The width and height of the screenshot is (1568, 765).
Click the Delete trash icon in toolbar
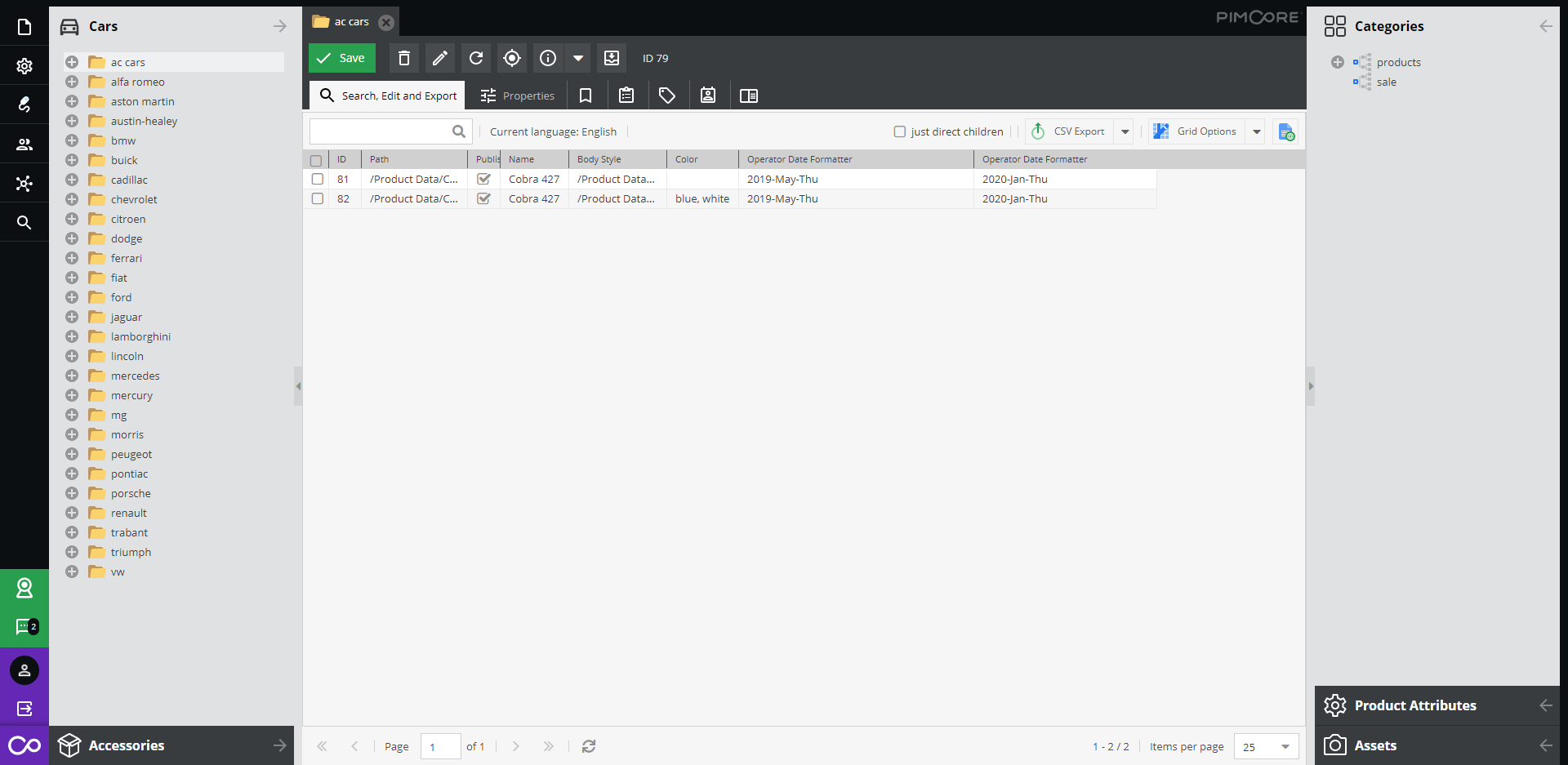pyautogui.click(x=404, y=58)
